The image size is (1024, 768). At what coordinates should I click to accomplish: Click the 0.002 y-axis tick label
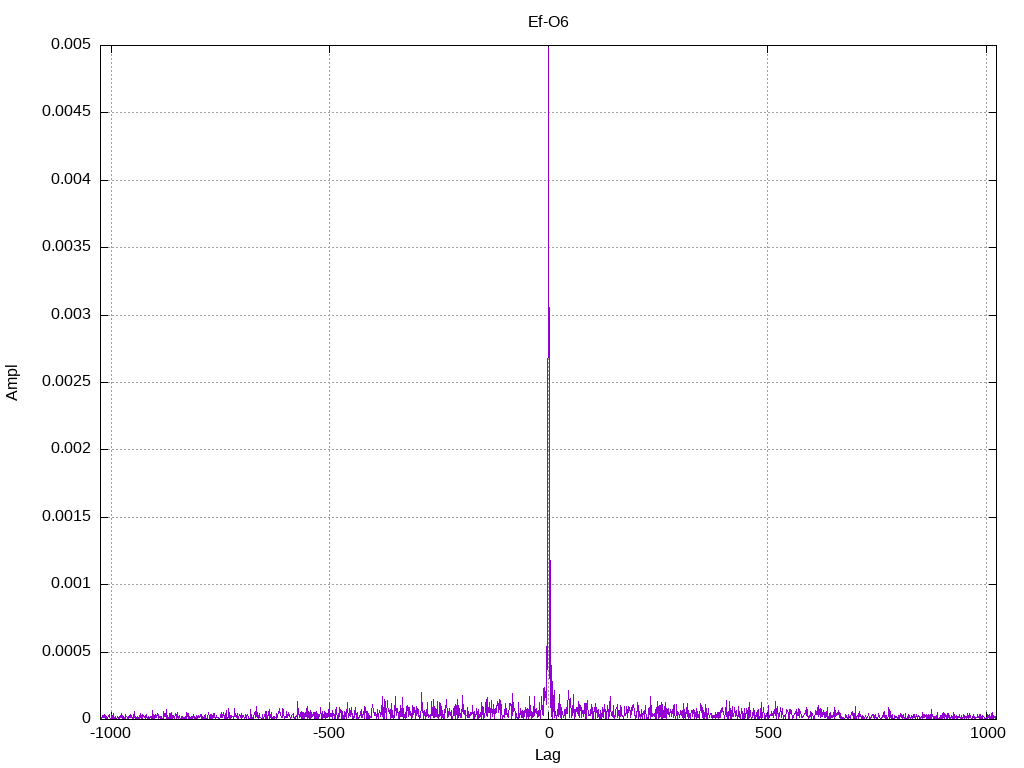pyautogui.click(x=71, y=449)
